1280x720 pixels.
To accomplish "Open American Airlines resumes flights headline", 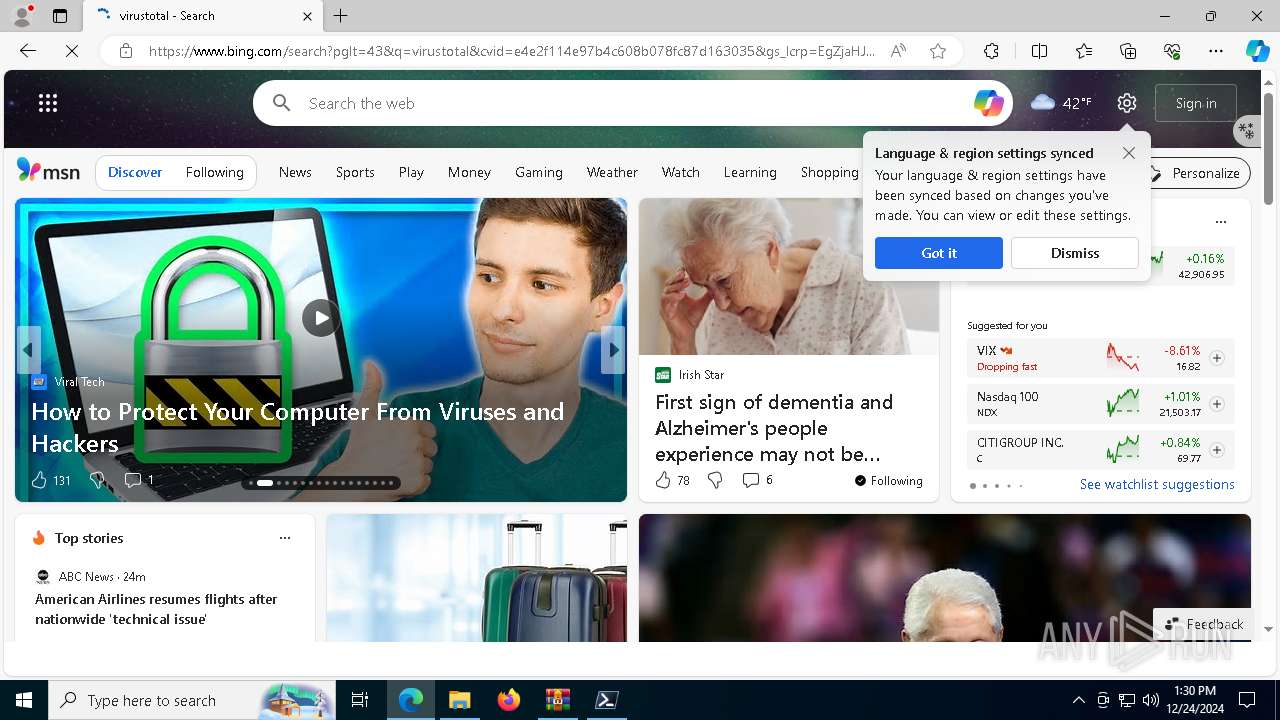I will pos(156,609).
